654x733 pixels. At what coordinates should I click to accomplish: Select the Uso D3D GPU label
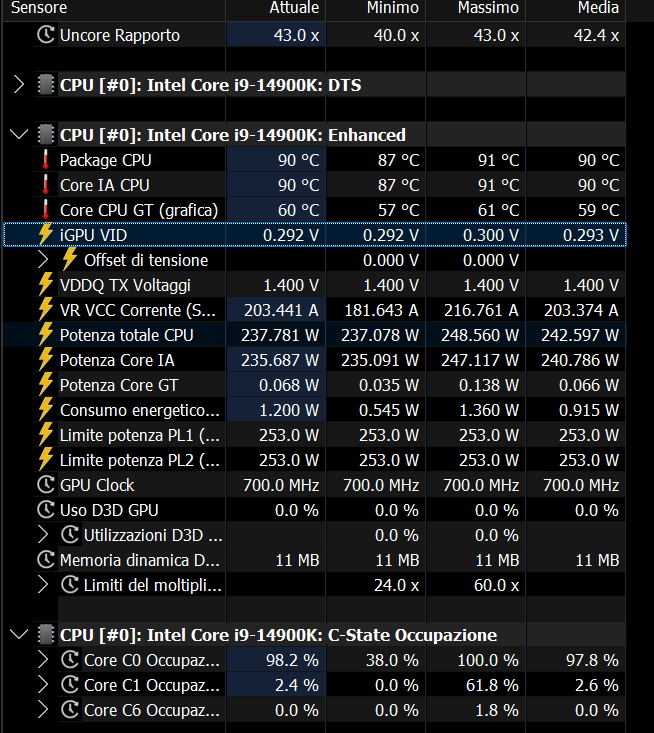point(109,510)
